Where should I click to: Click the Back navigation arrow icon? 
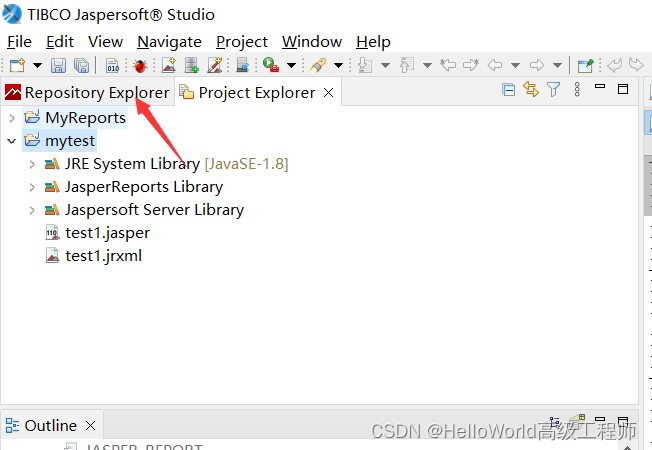click(495, 65)
